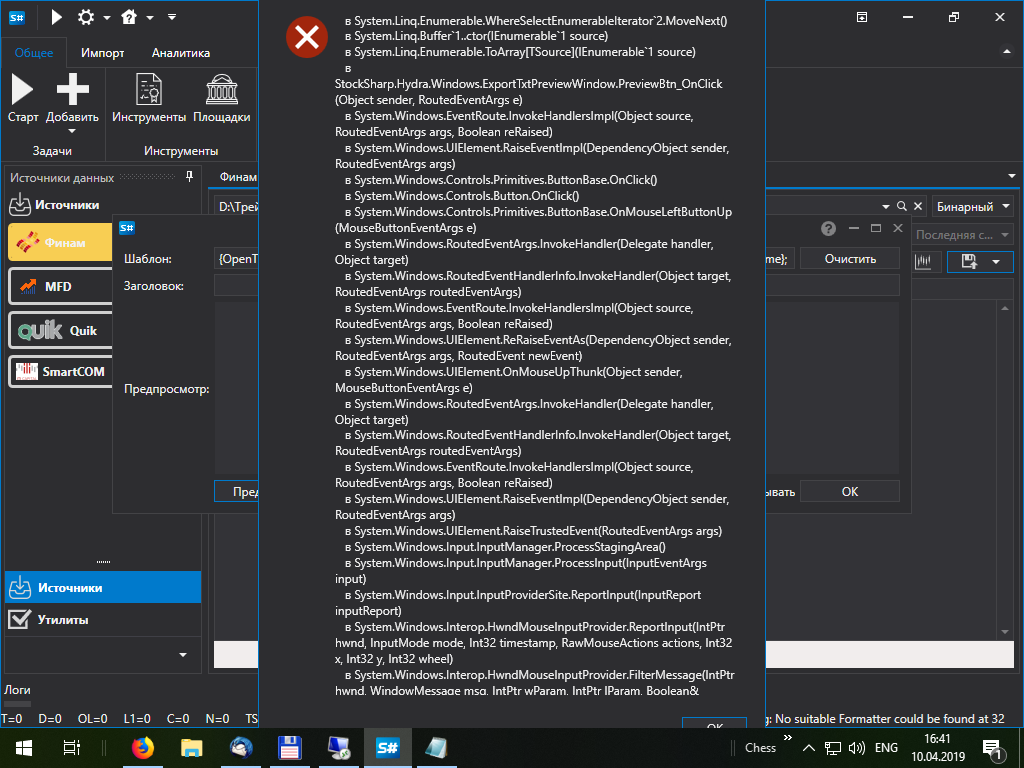Open Firefox from the taskbar

[x=143, y=748]
